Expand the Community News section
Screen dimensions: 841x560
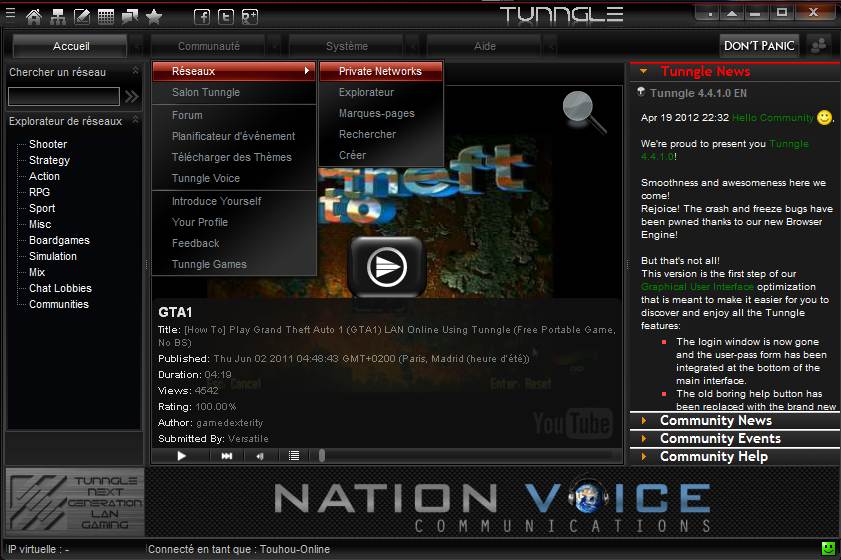click(x=644, y=421)
